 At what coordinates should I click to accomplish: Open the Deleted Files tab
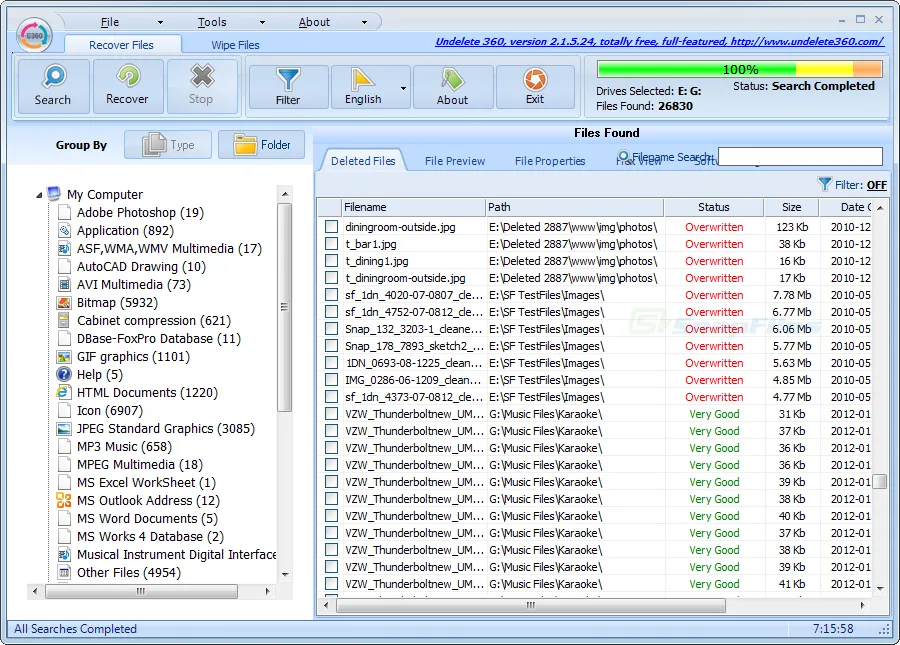click(363, 161)
